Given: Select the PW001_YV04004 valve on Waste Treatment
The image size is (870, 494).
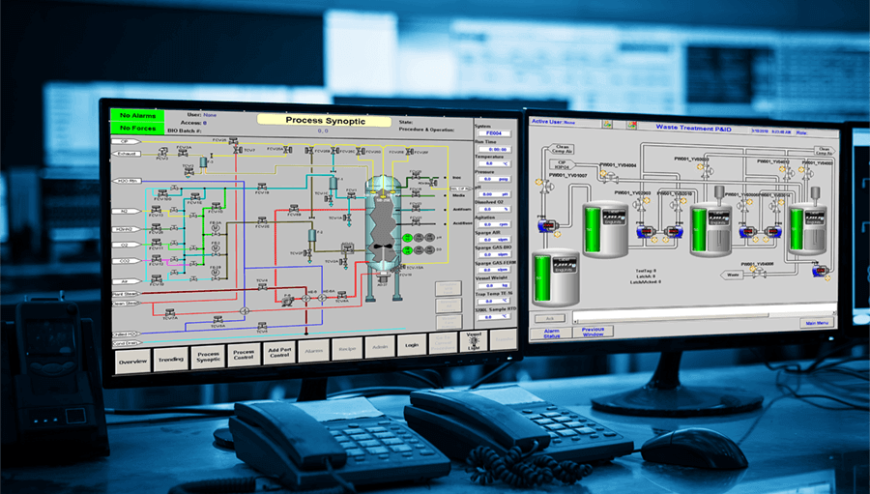Looking at the screenshot, I should click(611, 178).
